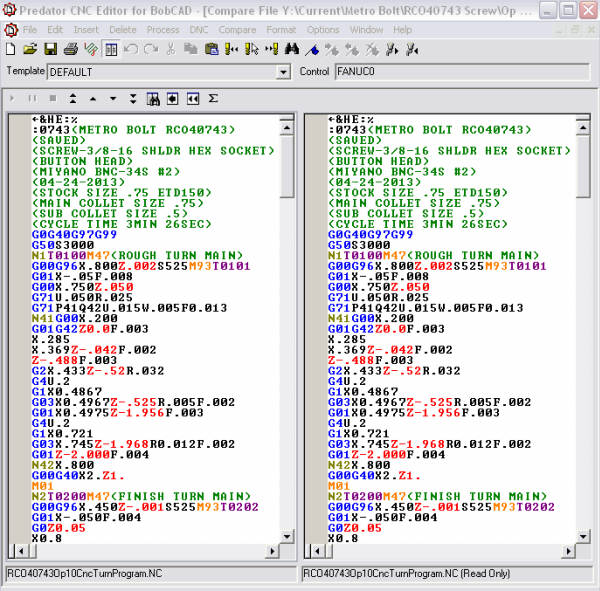Image resolution: width=600 pixels, height=591 pixels.
Task: Paste from clipboard icon
Action: (x=211, y=49)
